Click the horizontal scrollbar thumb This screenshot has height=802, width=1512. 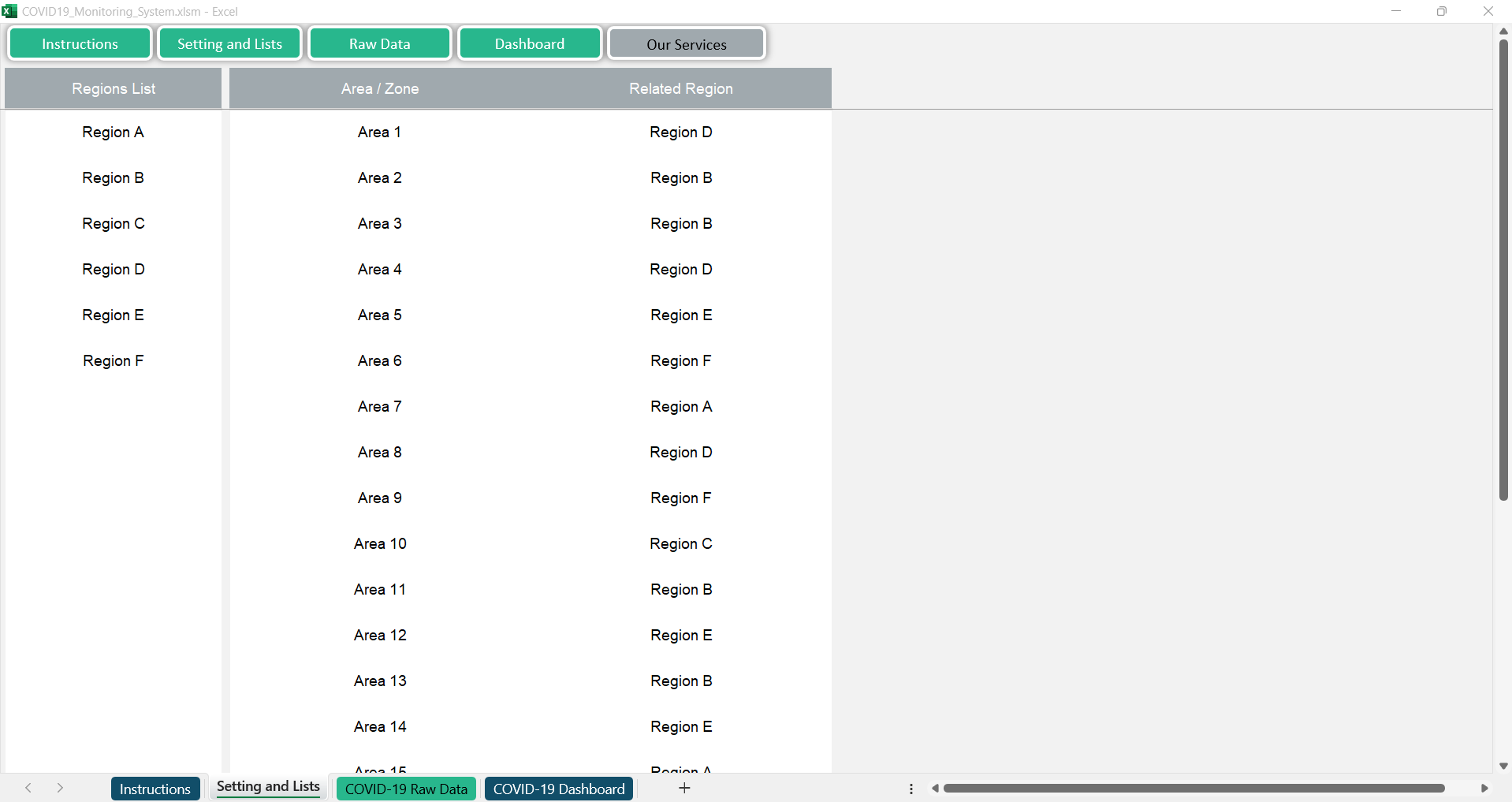(1194, 788)
